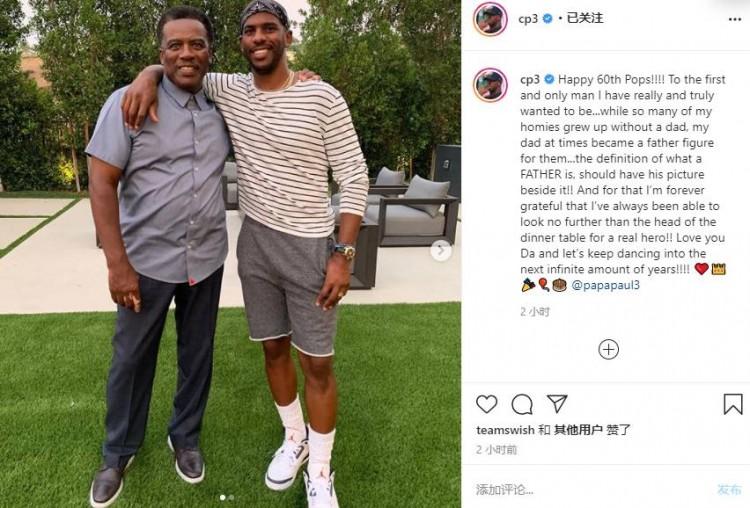Focus the 添加评论 comment field
The width and height of the screenshot is (750, 508).
click(593, 489)
